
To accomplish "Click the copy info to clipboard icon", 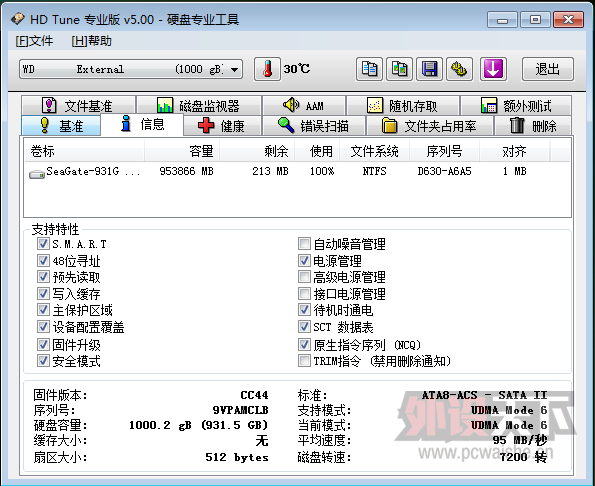I will [x=369, y=69].
